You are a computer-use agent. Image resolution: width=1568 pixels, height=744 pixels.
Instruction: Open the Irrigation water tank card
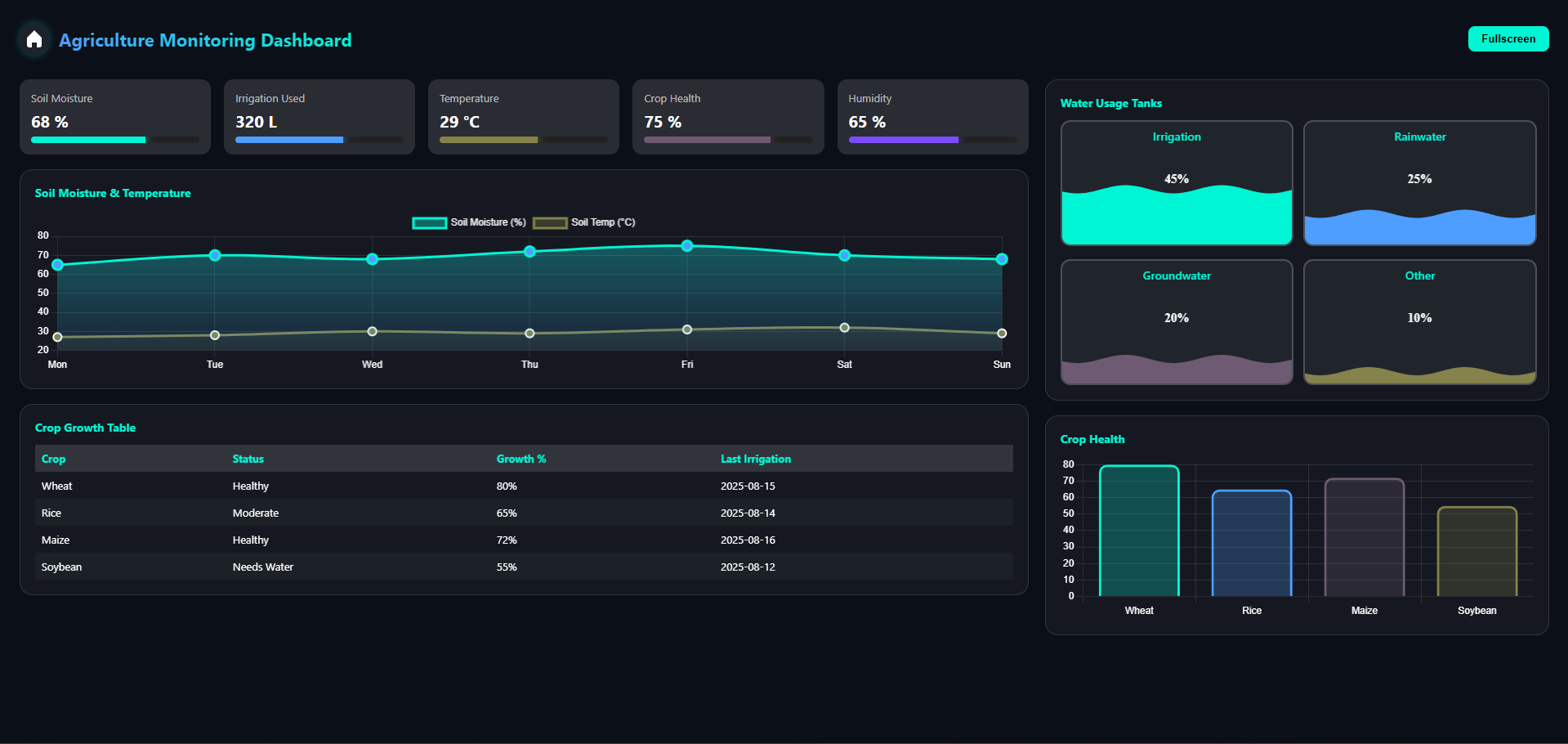tap(1176, 182)
